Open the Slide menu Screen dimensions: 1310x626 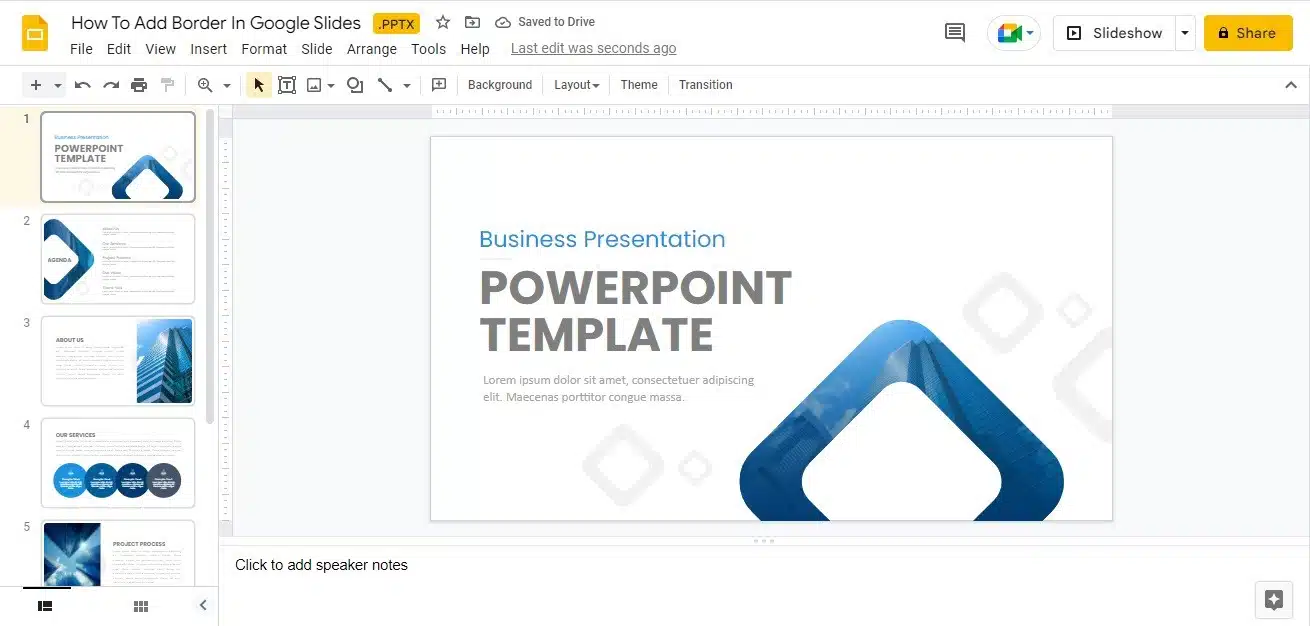[x=316, y=48]
